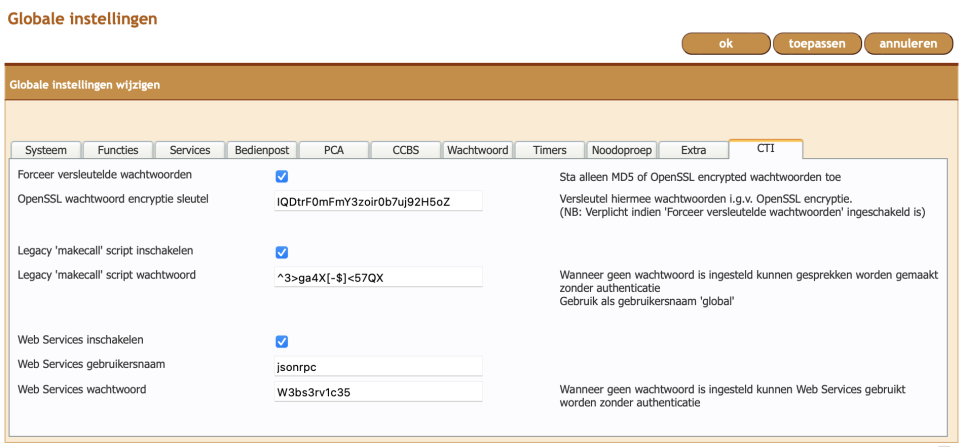Open the Noodoproep tab
The width and height of the screenshot is (962, 447).
(621, 150)
